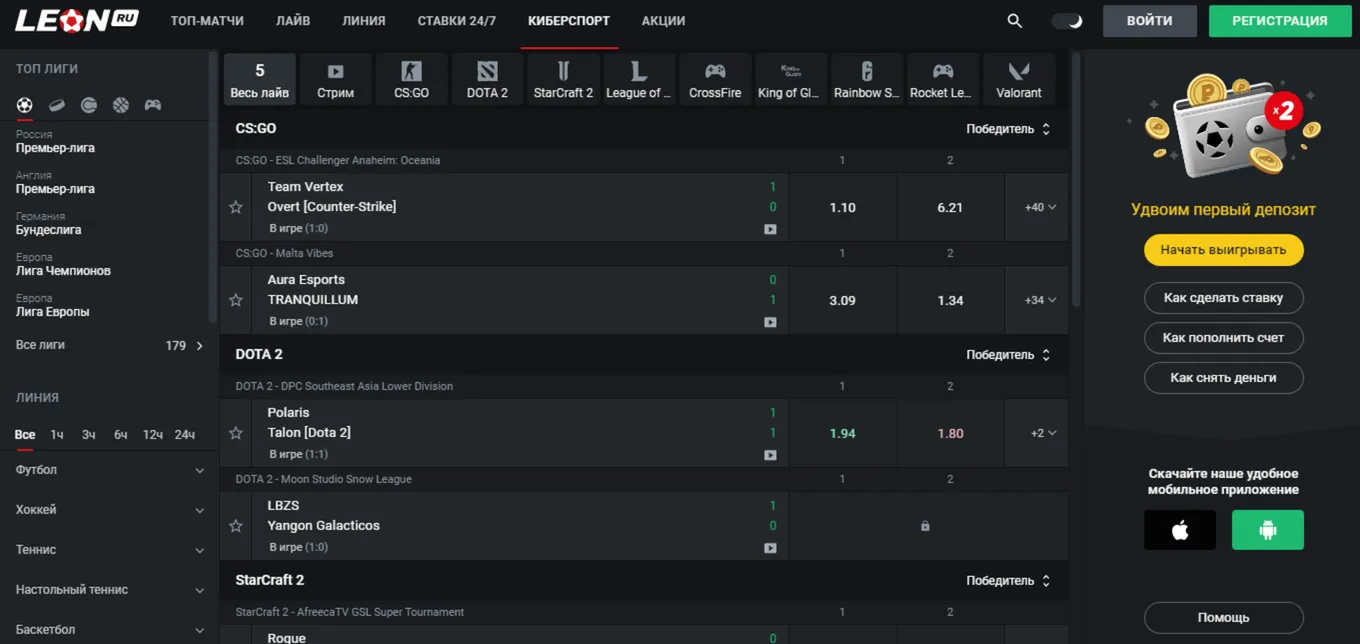The width and height of the screenshot is (1360, 644).
Task: Filter by CrossFire game tile
Action: pyautogui.click(x=716, y=79)
